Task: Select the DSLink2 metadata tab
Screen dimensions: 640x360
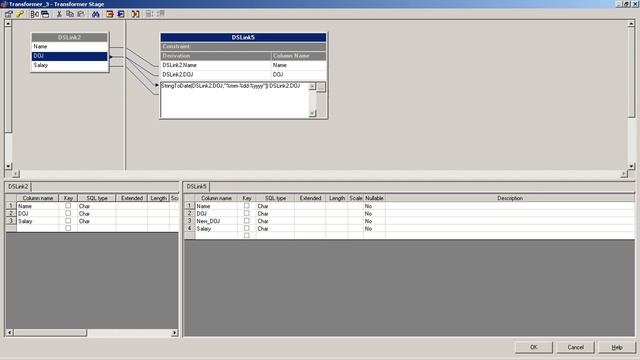Action: coord(18,187)
